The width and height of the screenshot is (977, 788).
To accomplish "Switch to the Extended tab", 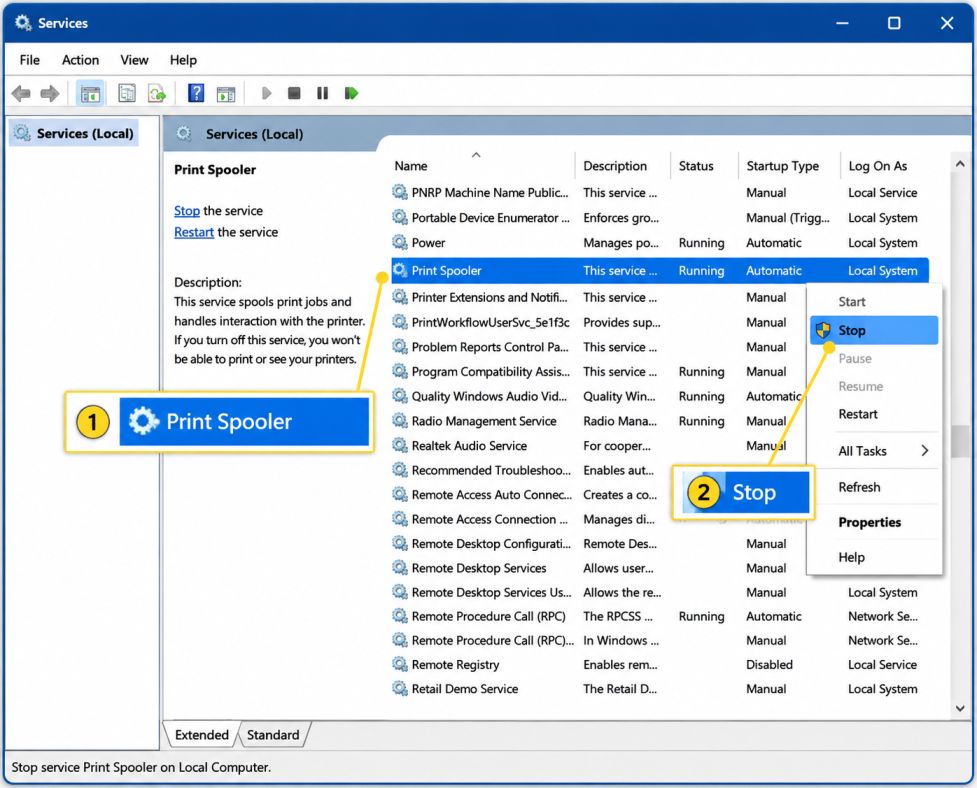I will point(201,734).
